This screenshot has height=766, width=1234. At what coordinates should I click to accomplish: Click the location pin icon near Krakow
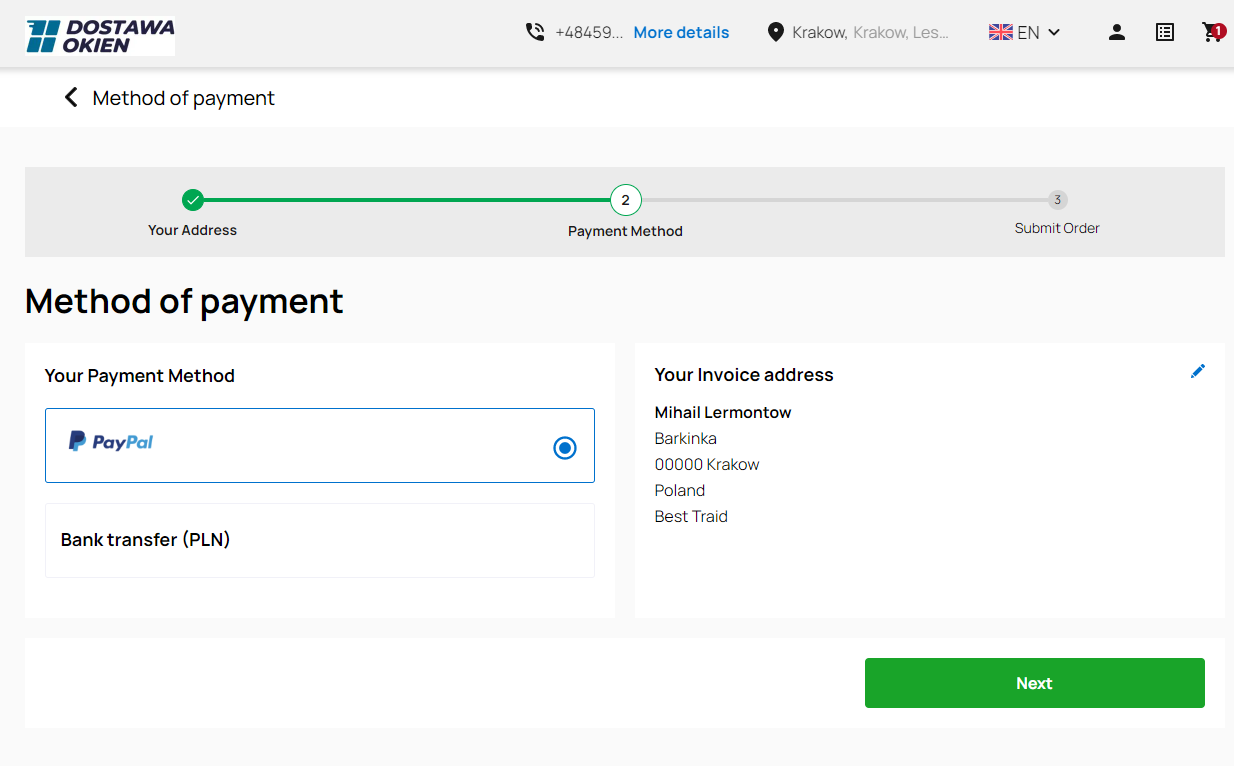pyautogui.click(x=776, y=31)
